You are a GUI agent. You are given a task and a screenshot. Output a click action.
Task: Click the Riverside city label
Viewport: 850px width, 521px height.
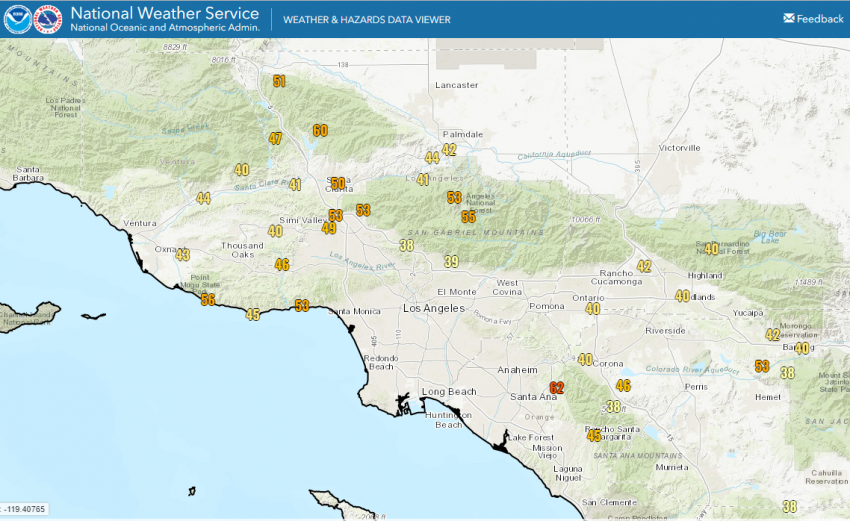click(x=665, y=331)
